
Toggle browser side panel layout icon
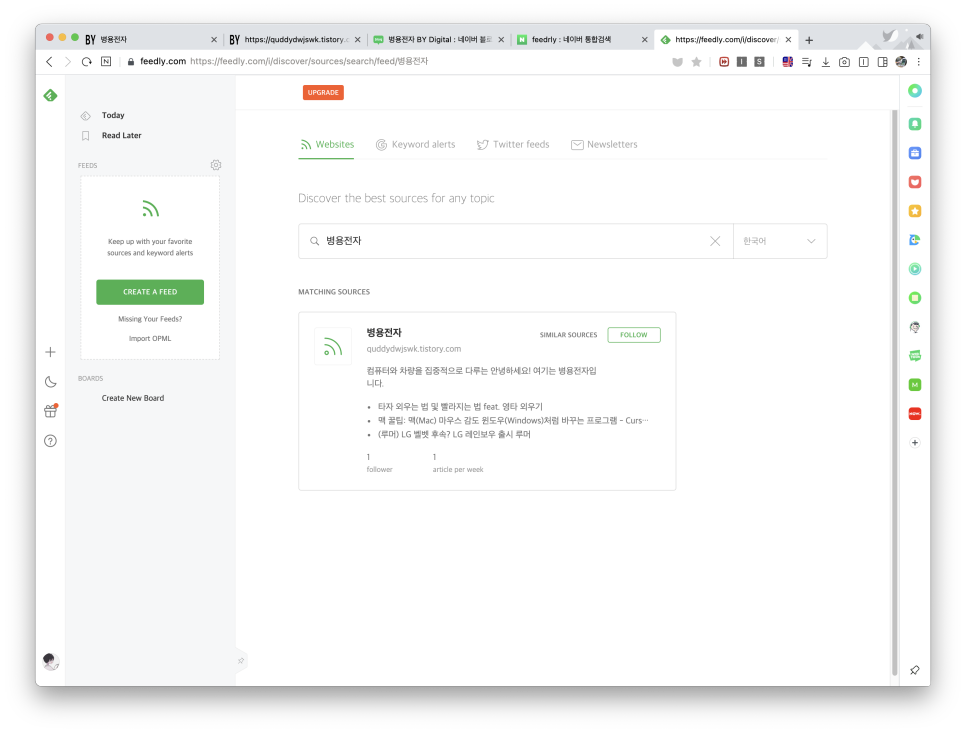[882, 62]
